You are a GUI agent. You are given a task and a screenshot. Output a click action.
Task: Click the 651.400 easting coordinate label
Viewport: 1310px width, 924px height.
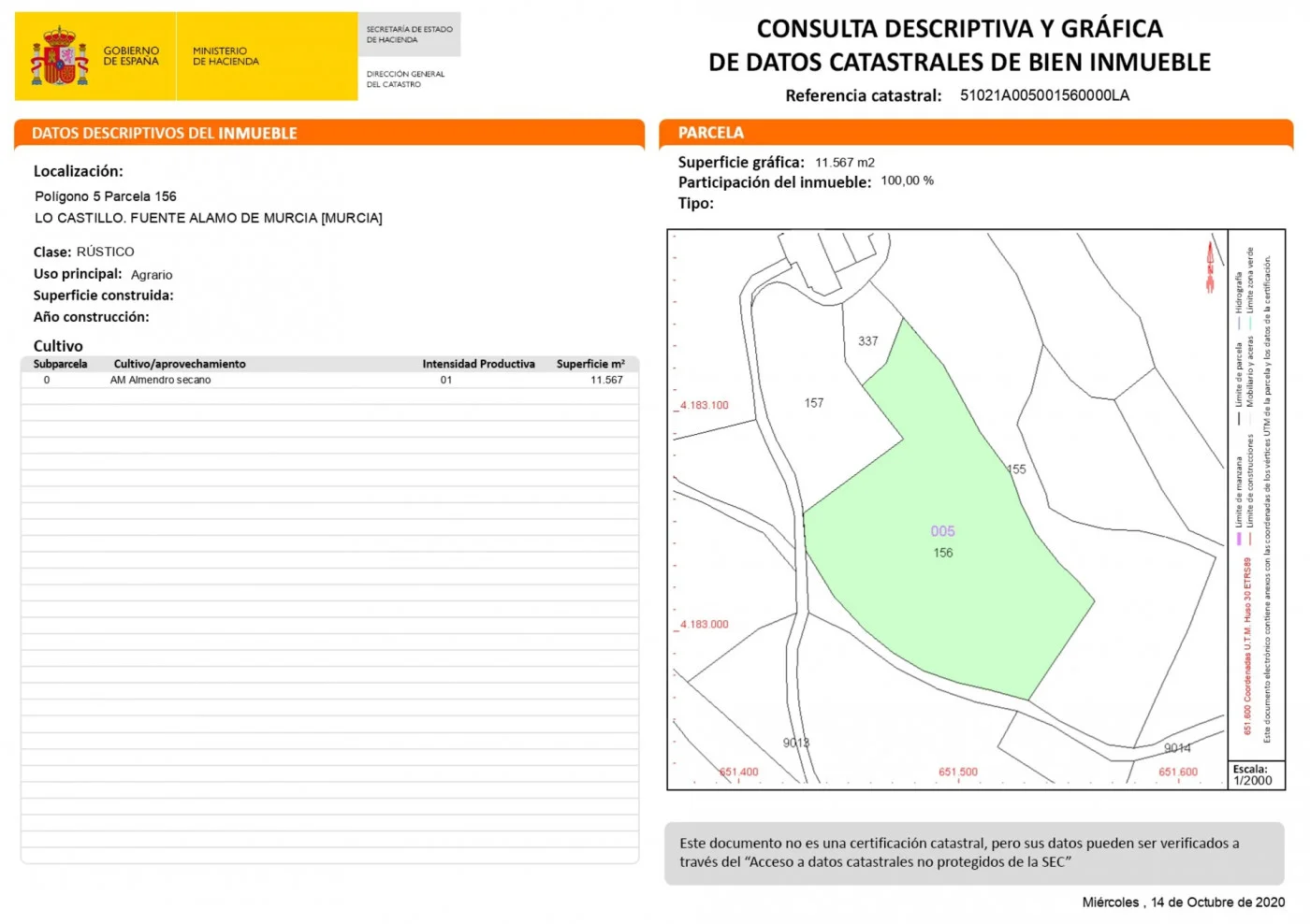click(x=739, y=772)
